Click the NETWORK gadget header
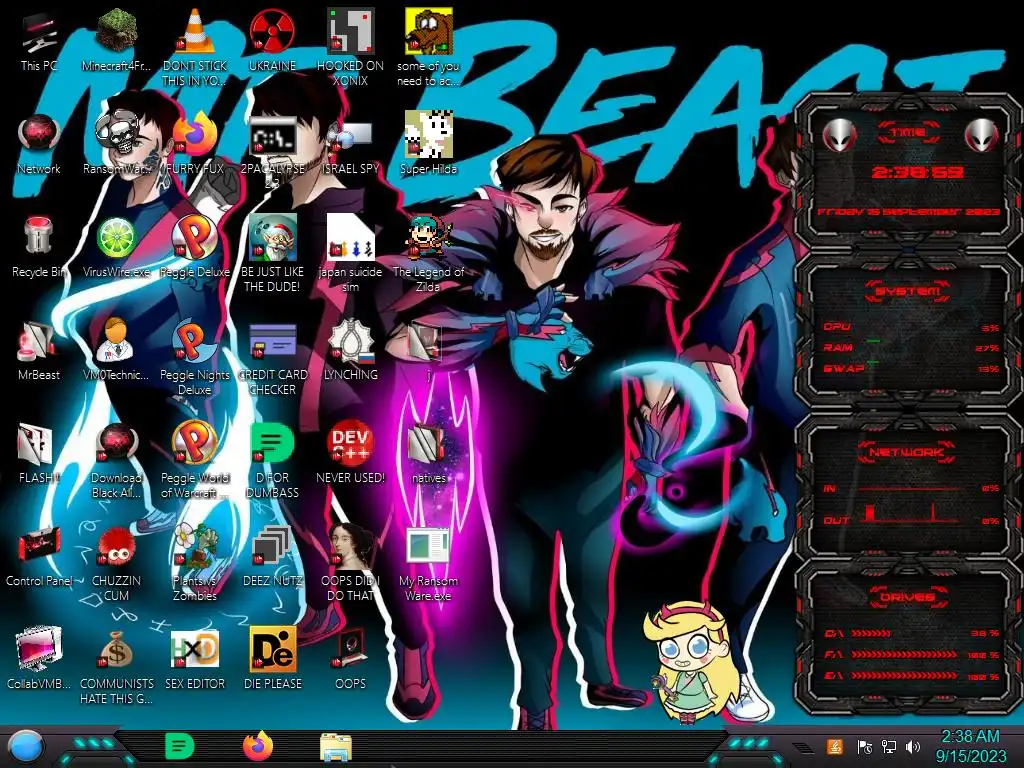Screen dimensions: 1024x768 [908, 452]
